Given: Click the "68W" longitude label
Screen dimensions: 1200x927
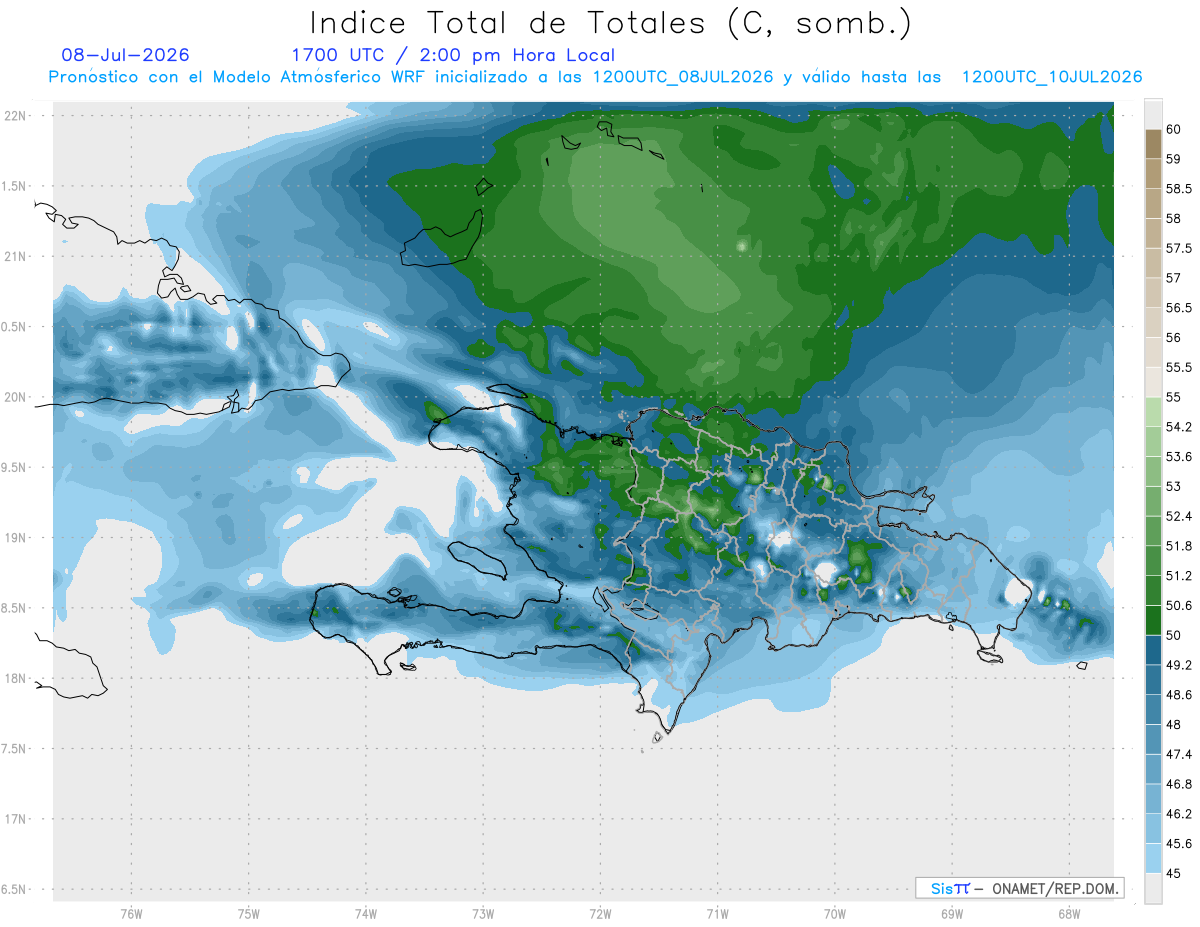Looking at the screenshot, I should point(1069,913).
